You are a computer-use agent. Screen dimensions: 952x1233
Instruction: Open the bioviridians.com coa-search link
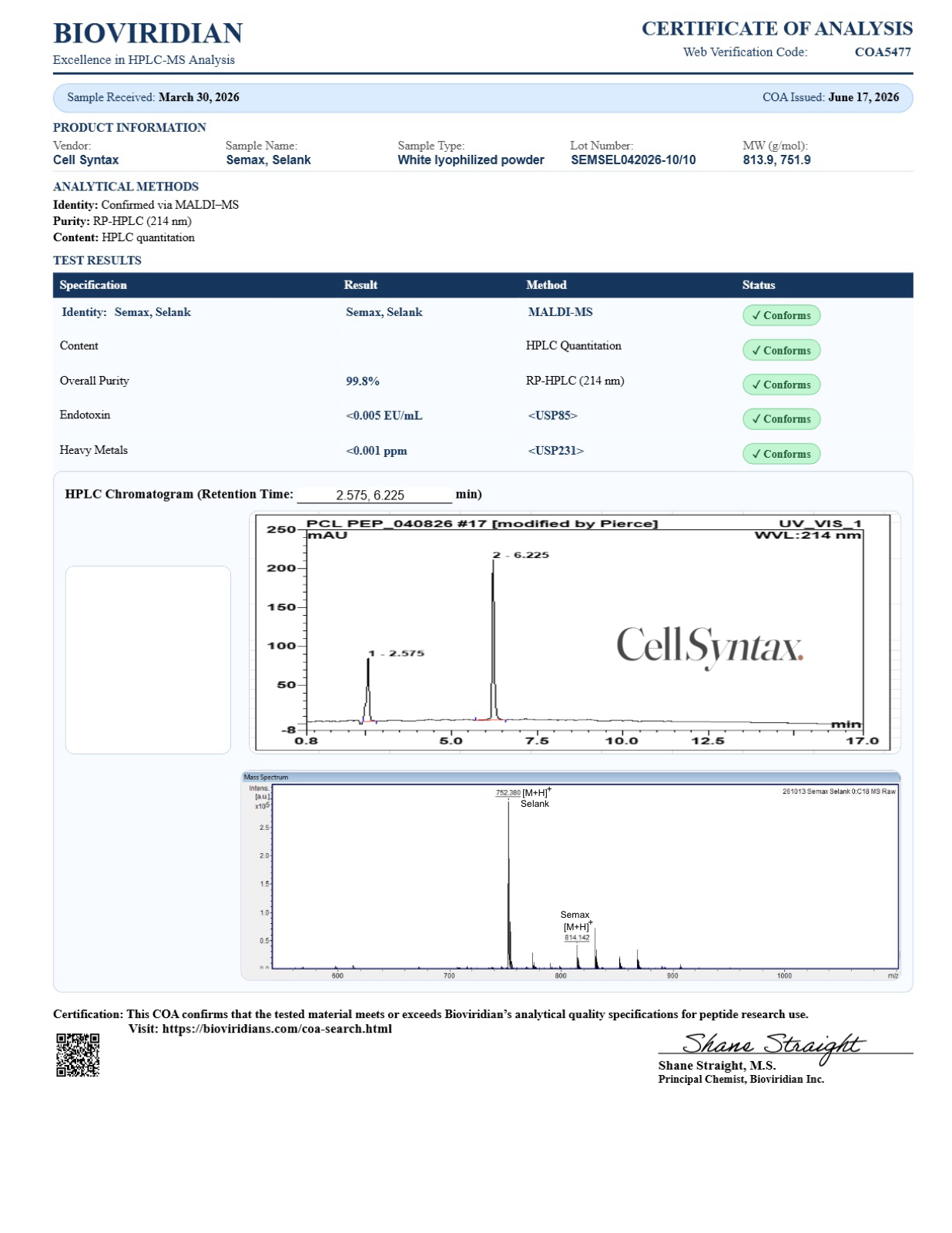pos(277,1029)
